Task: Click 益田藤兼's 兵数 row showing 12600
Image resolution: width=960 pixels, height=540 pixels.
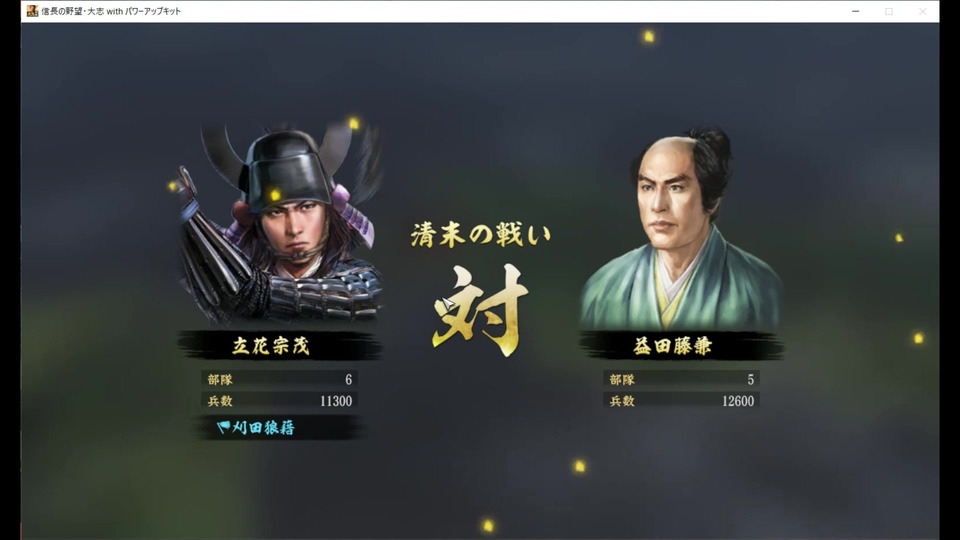Action: tap(681, 401)
